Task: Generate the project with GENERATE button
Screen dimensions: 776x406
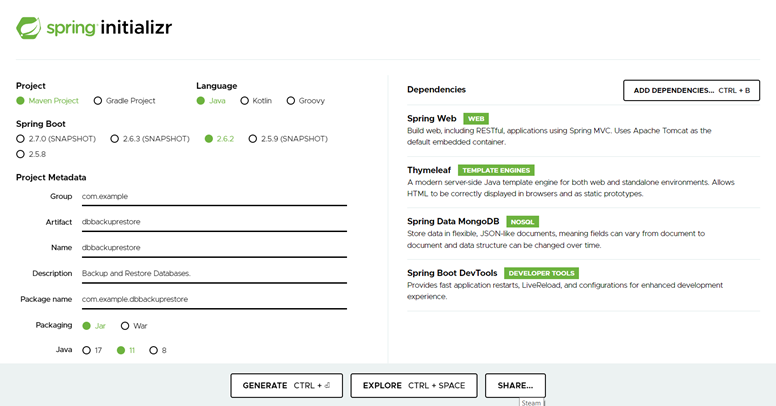Action: [x=287, y=386]
